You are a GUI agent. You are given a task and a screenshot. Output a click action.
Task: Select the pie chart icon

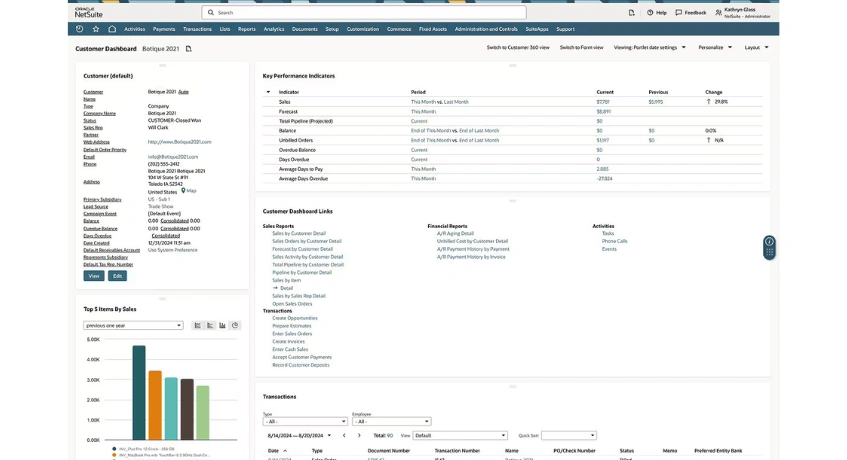coord(234,326)
